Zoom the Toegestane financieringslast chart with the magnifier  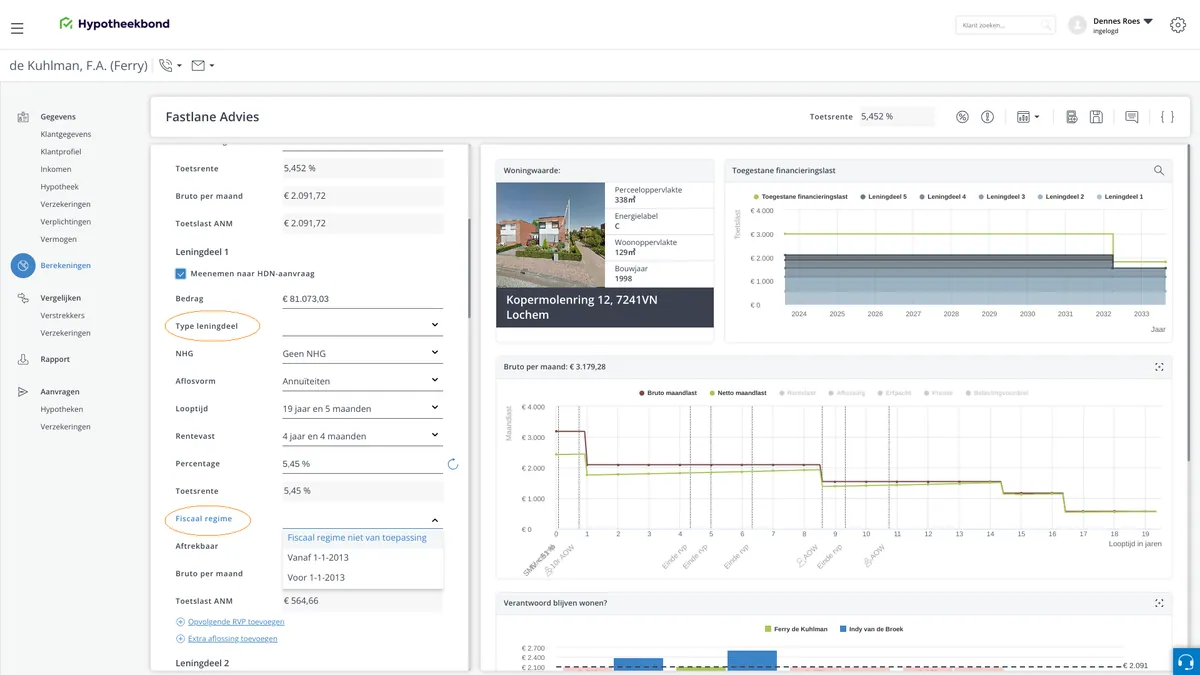tap(1159, 171)
